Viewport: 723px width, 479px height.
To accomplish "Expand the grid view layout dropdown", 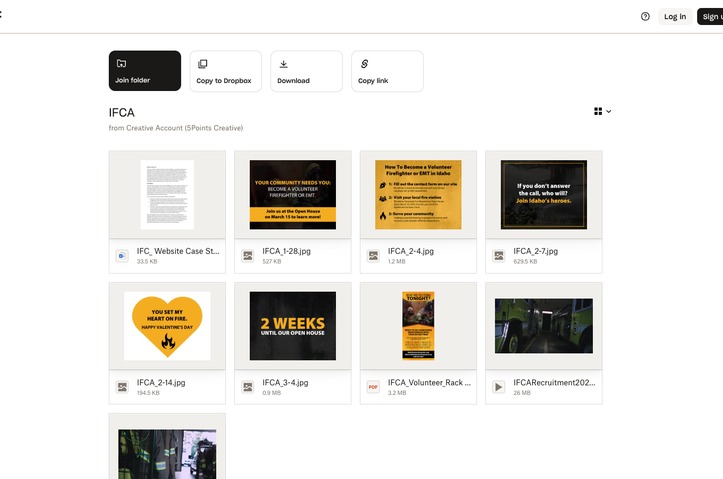I will pos(603,111).
